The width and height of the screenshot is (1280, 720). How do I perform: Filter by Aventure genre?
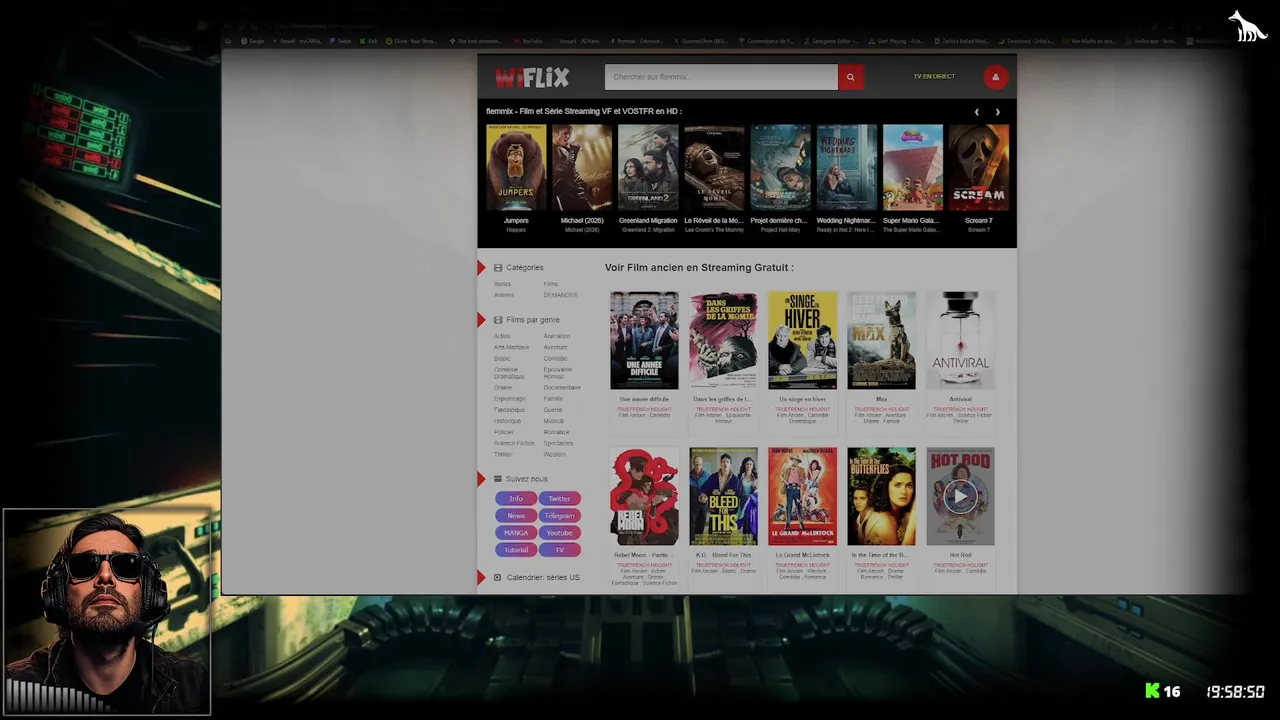(555, 347)
